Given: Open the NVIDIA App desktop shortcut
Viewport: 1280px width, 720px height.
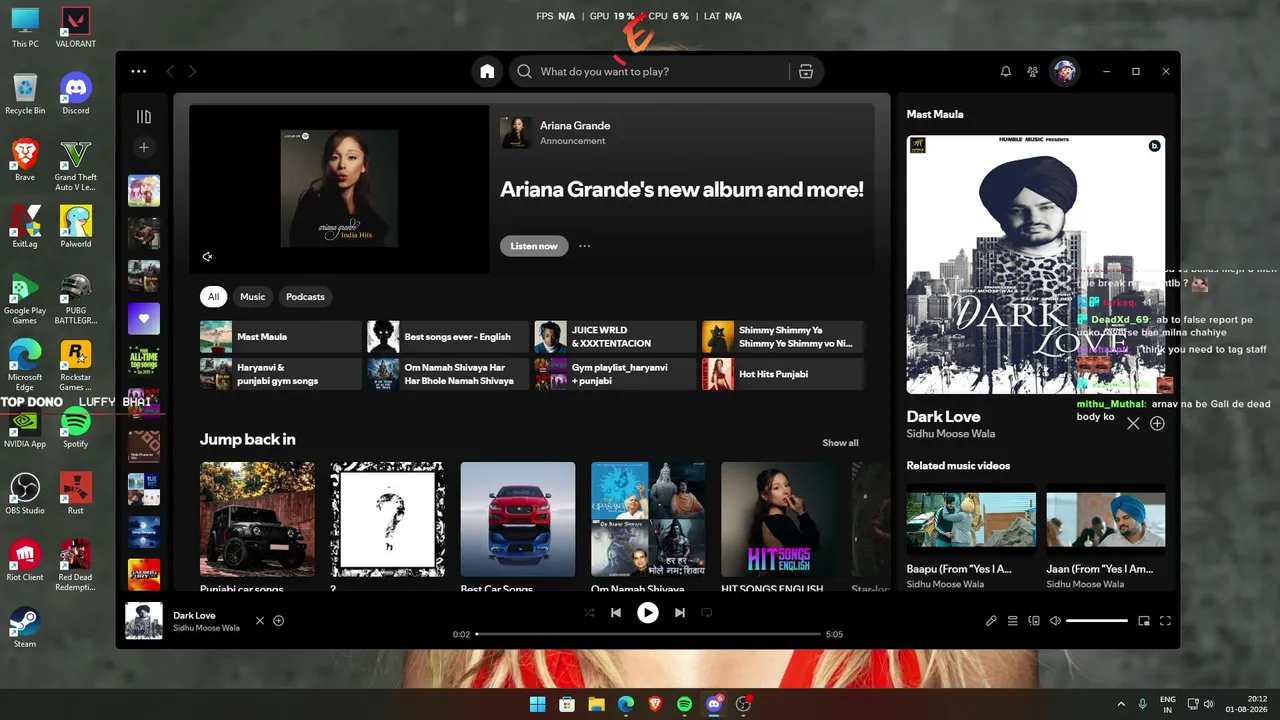Looking at the screenshot, I should pyautogui.click(x=25, y=427).
